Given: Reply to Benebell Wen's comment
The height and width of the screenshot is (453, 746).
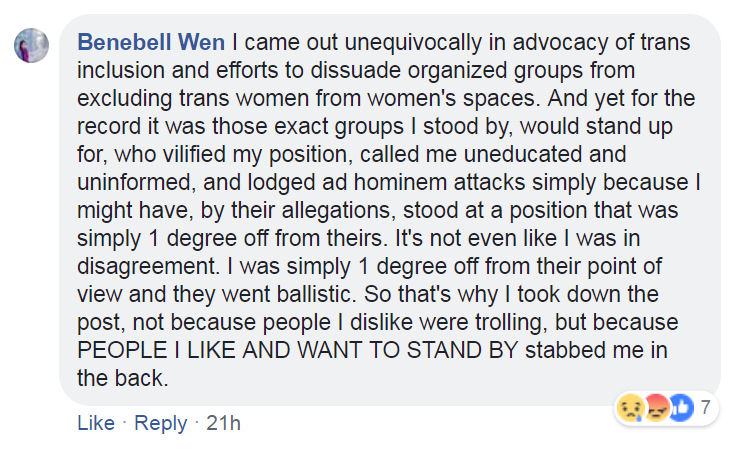Looking at the screenshot, I should [x=160, y=423].
